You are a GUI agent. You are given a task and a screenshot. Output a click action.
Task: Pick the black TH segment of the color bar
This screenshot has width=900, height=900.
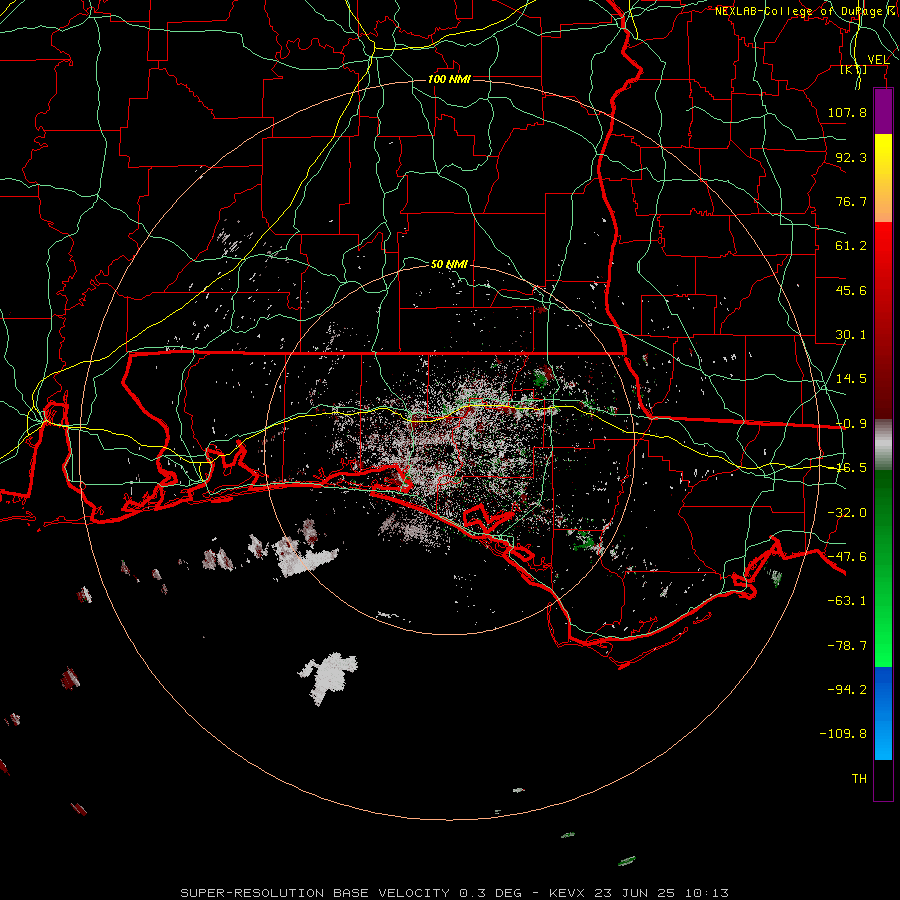click(x=883, y=779)
